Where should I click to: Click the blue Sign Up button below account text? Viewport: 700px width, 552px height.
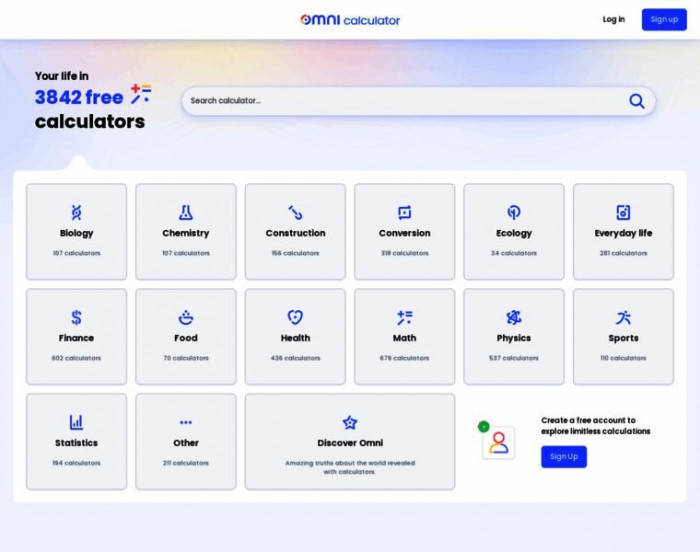point(564,456)
